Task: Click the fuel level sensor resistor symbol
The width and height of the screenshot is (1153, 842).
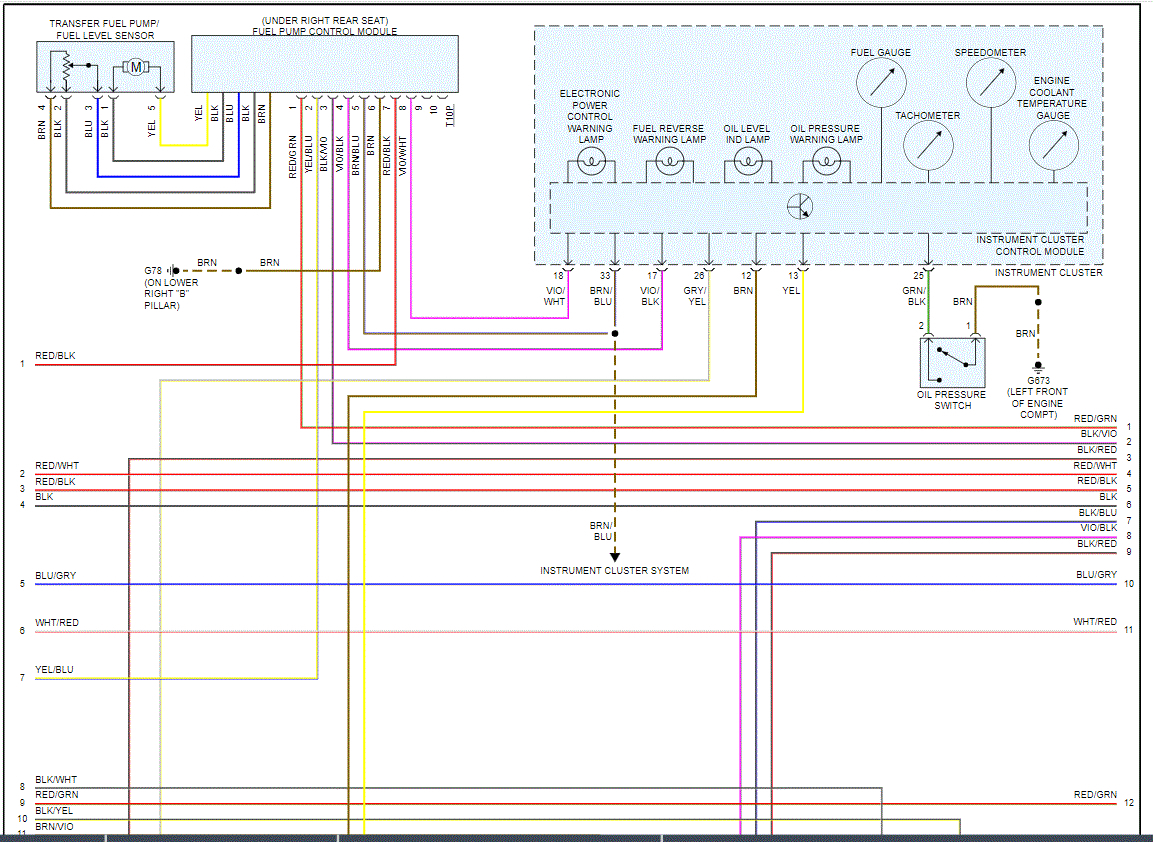Action: [x=66, y=67]
